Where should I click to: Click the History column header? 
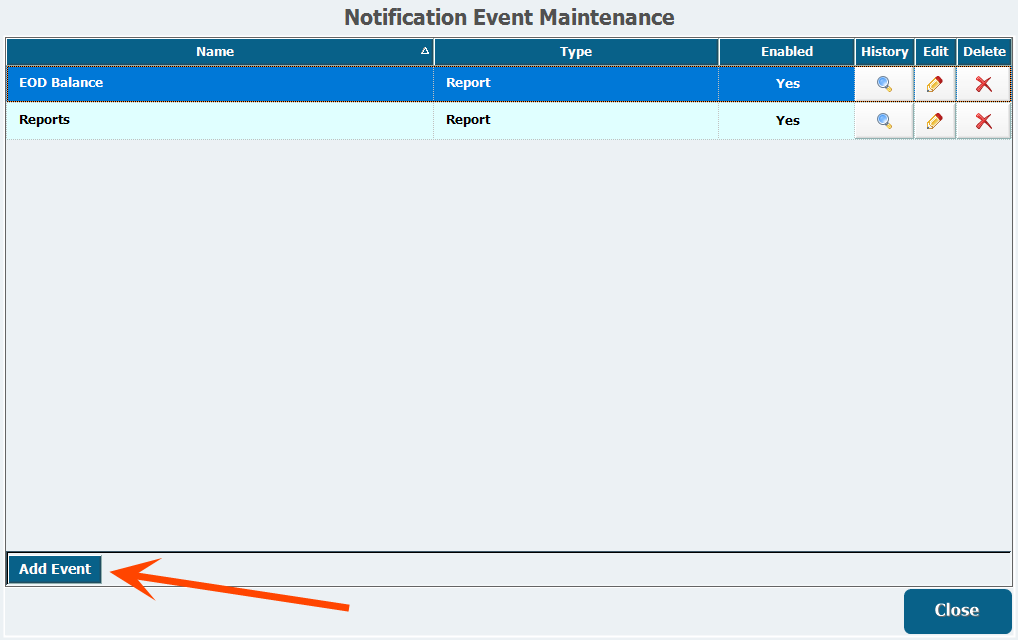[884, 52]
